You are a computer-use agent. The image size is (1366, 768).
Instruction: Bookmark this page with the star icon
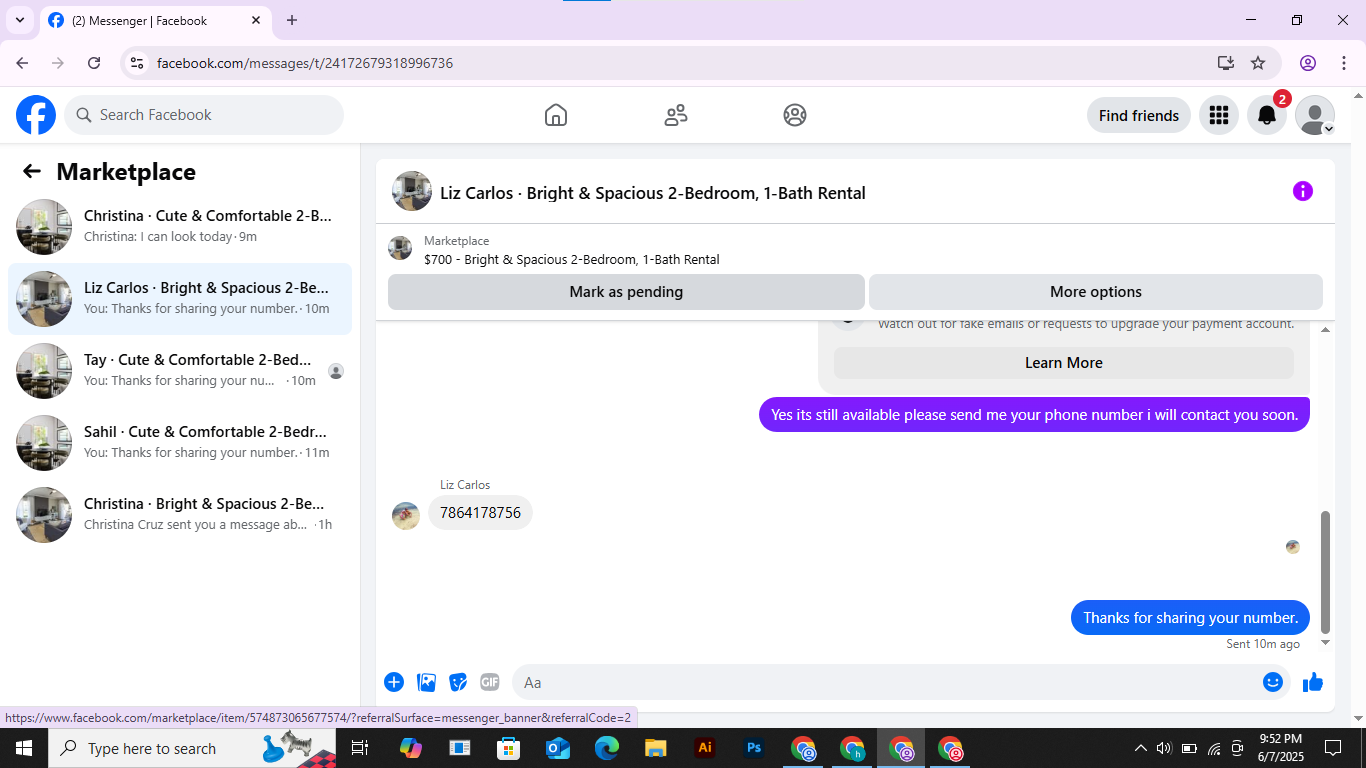(1258, 63)
